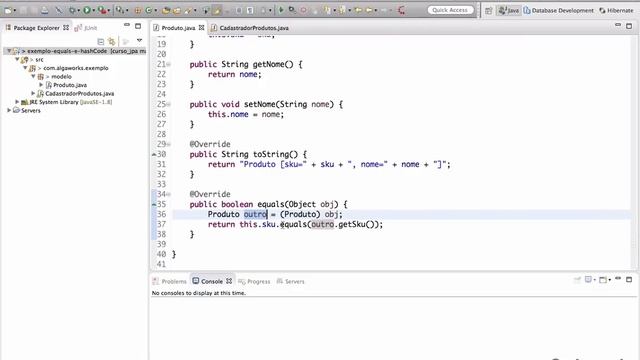Expand Produto.java in Package Explorer
640x360 pixels.
click(x=41, y=85)
